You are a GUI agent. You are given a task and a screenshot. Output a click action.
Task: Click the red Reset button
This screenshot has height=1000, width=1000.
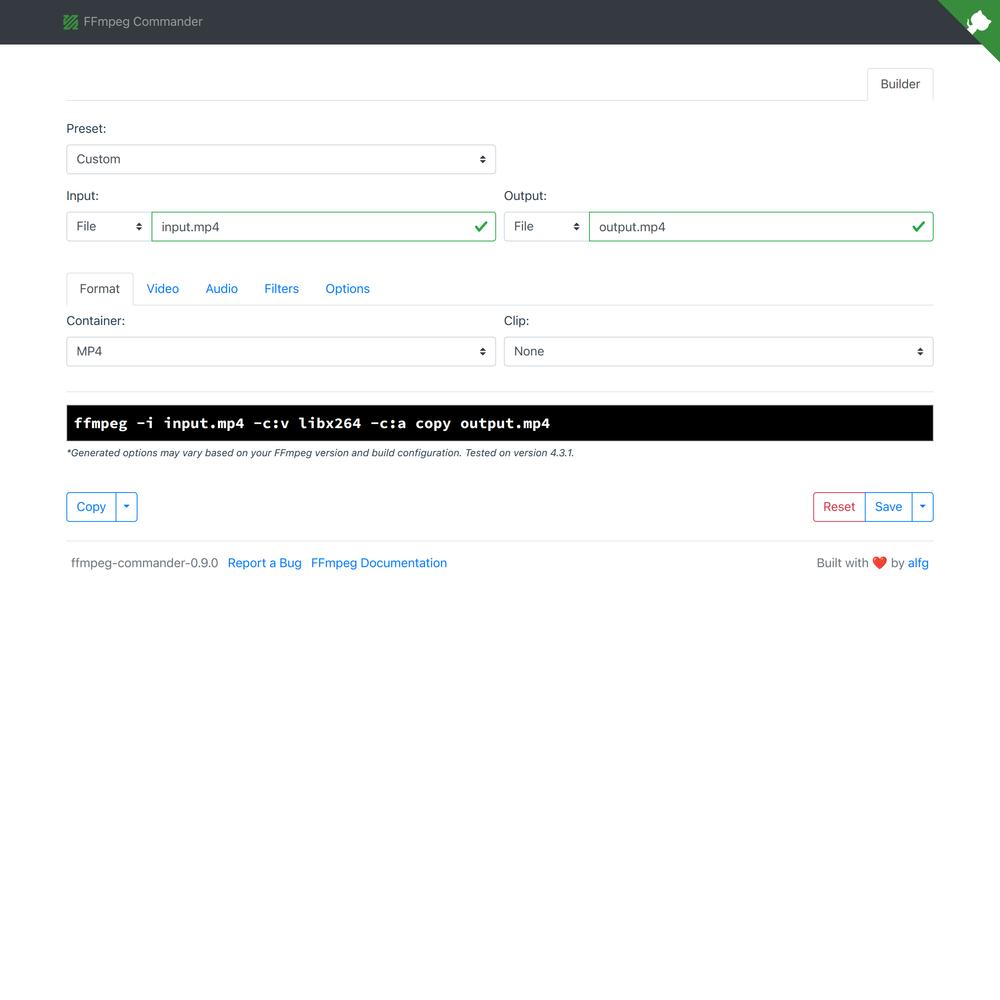[839, 507]
